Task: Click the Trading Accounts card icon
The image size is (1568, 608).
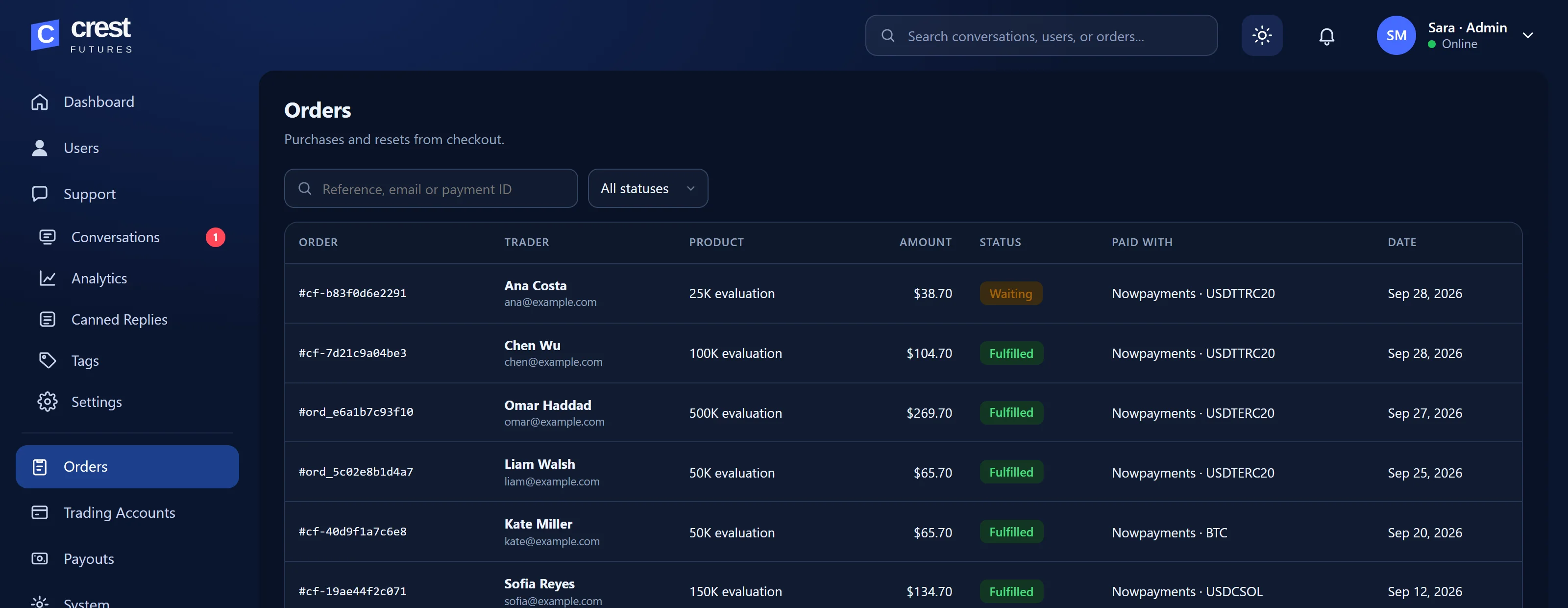Action: pos(40,512)
